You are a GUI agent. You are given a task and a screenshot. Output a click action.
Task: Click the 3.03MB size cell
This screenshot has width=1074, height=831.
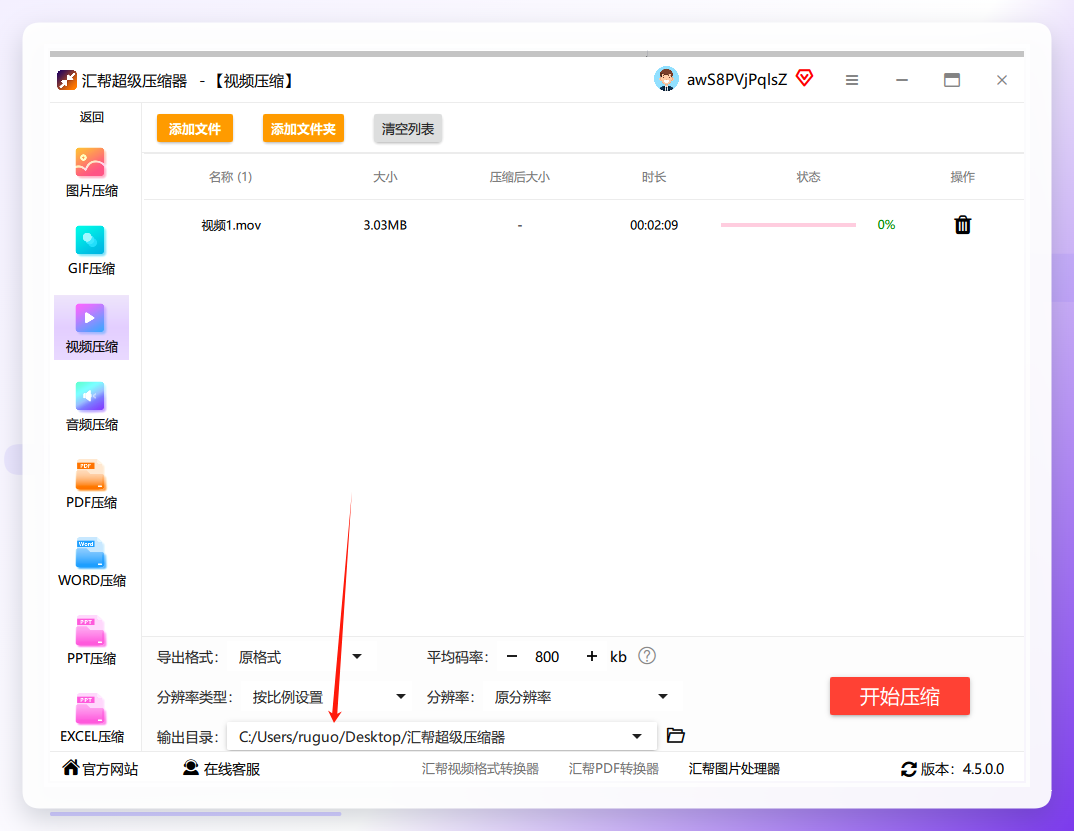click(x=385, y=225)
